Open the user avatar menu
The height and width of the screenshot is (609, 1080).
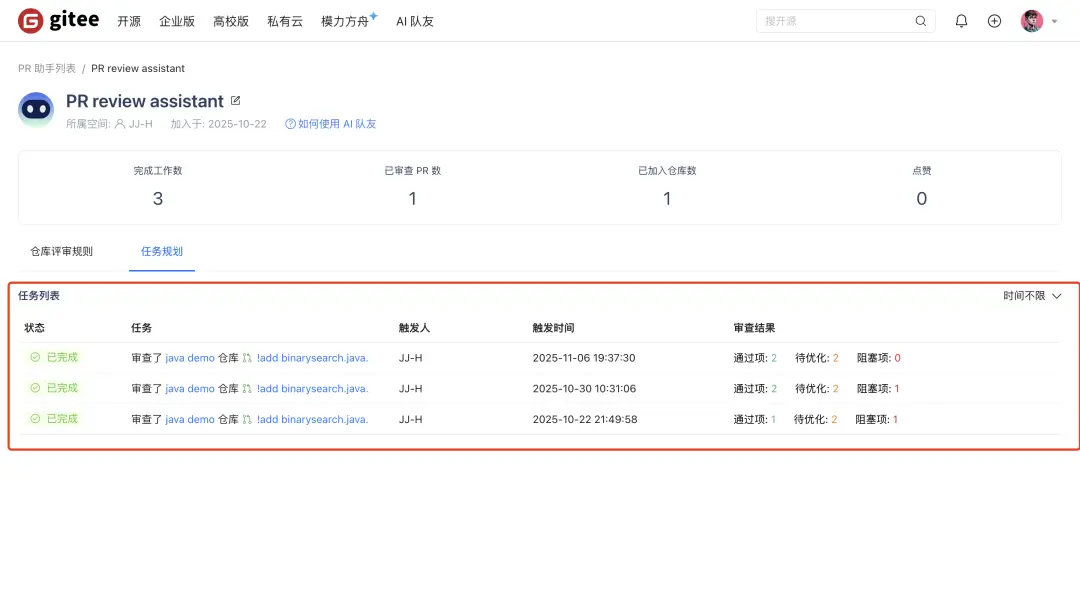click(1031, 21)
